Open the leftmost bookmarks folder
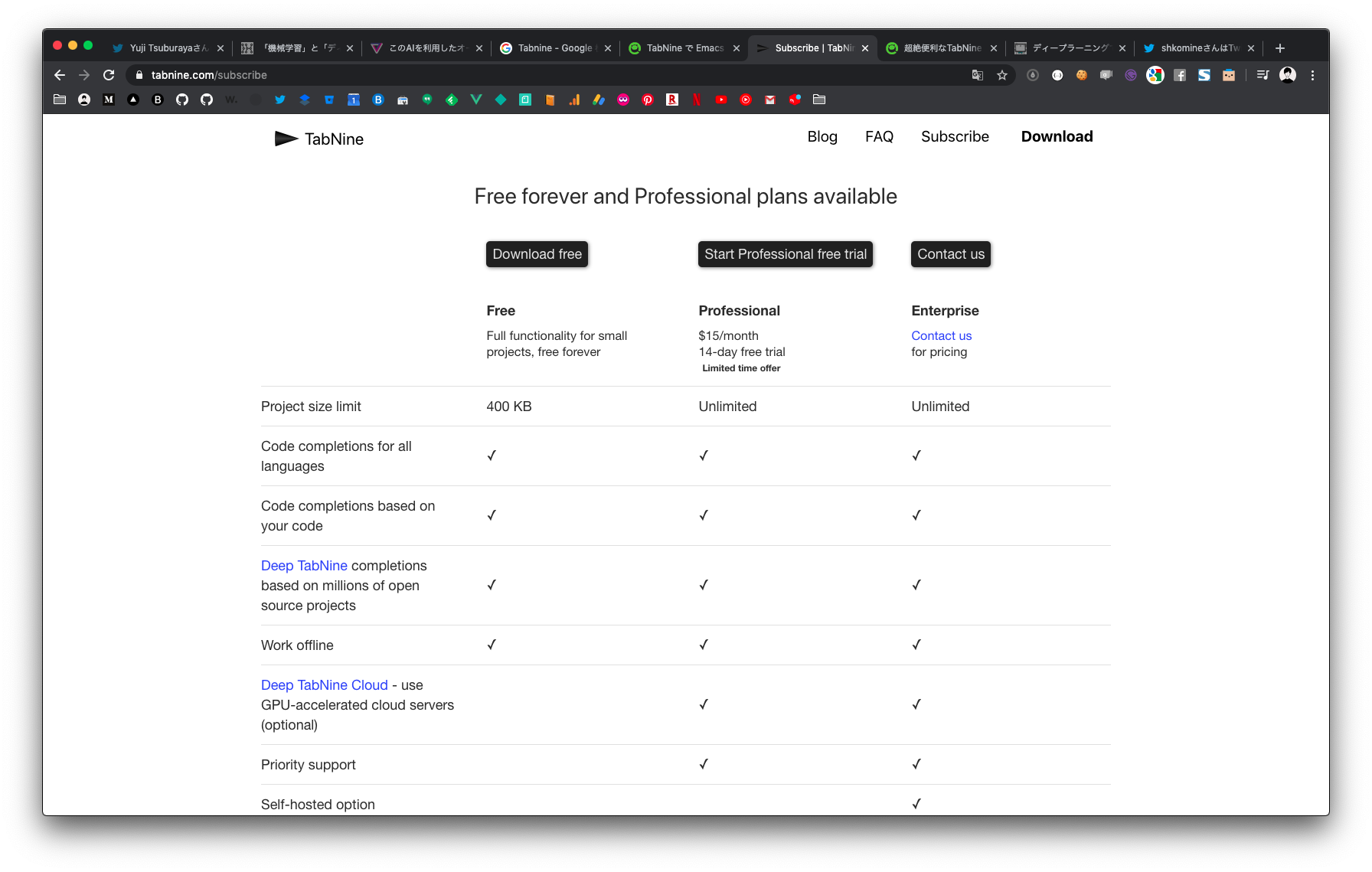This screenshot has width=1372, height=872. (60, 100)
